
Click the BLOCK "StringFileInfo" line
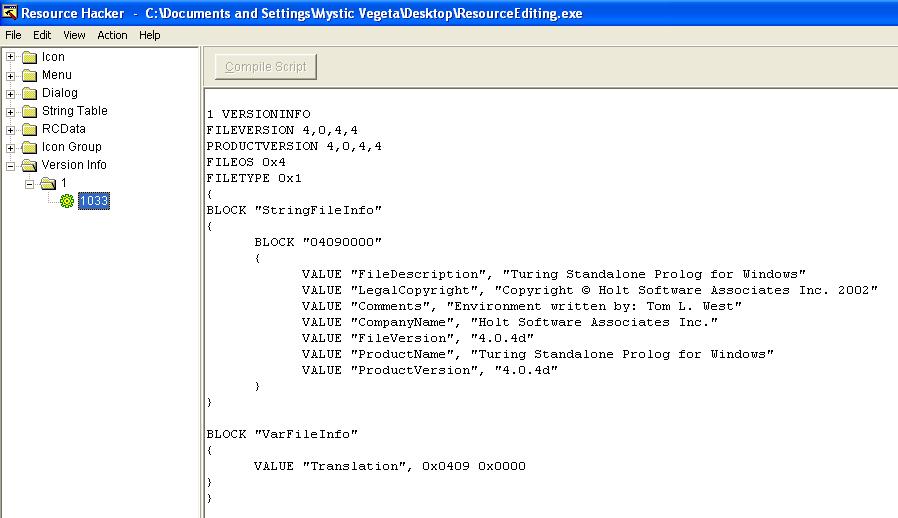pos(294,210)
